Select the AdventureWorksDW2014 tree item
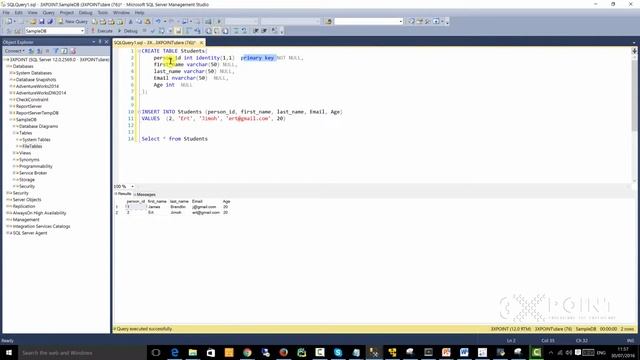640x360 pixels. pyautogui.click(x=41, y=93)
